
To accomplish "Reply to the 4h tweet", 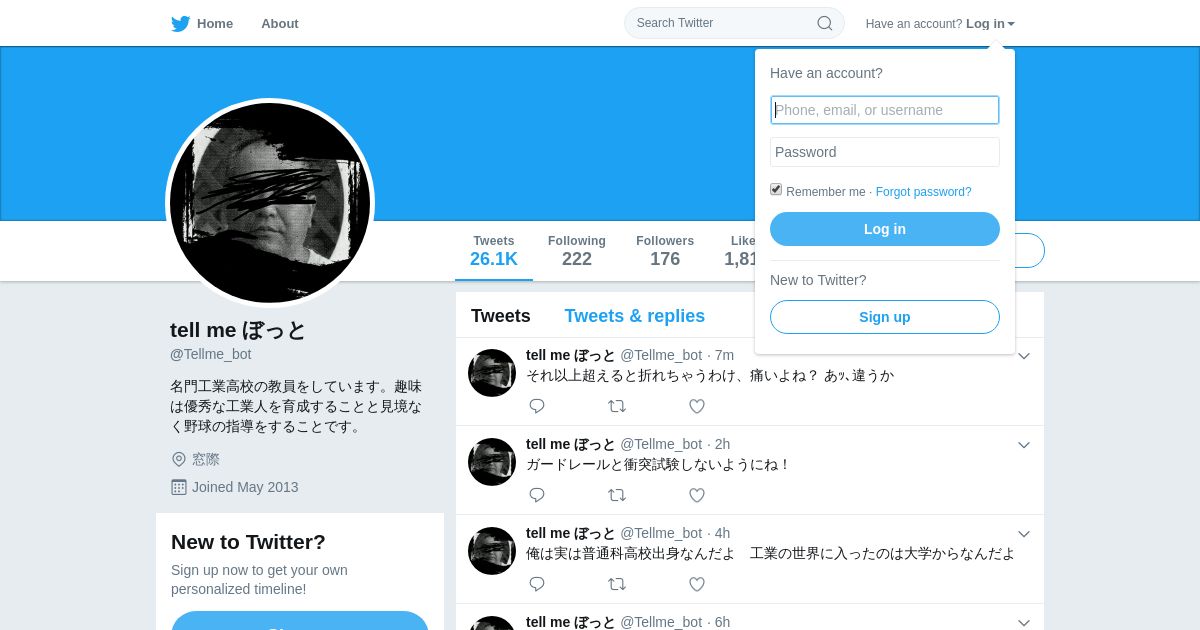I will [537, 584].
